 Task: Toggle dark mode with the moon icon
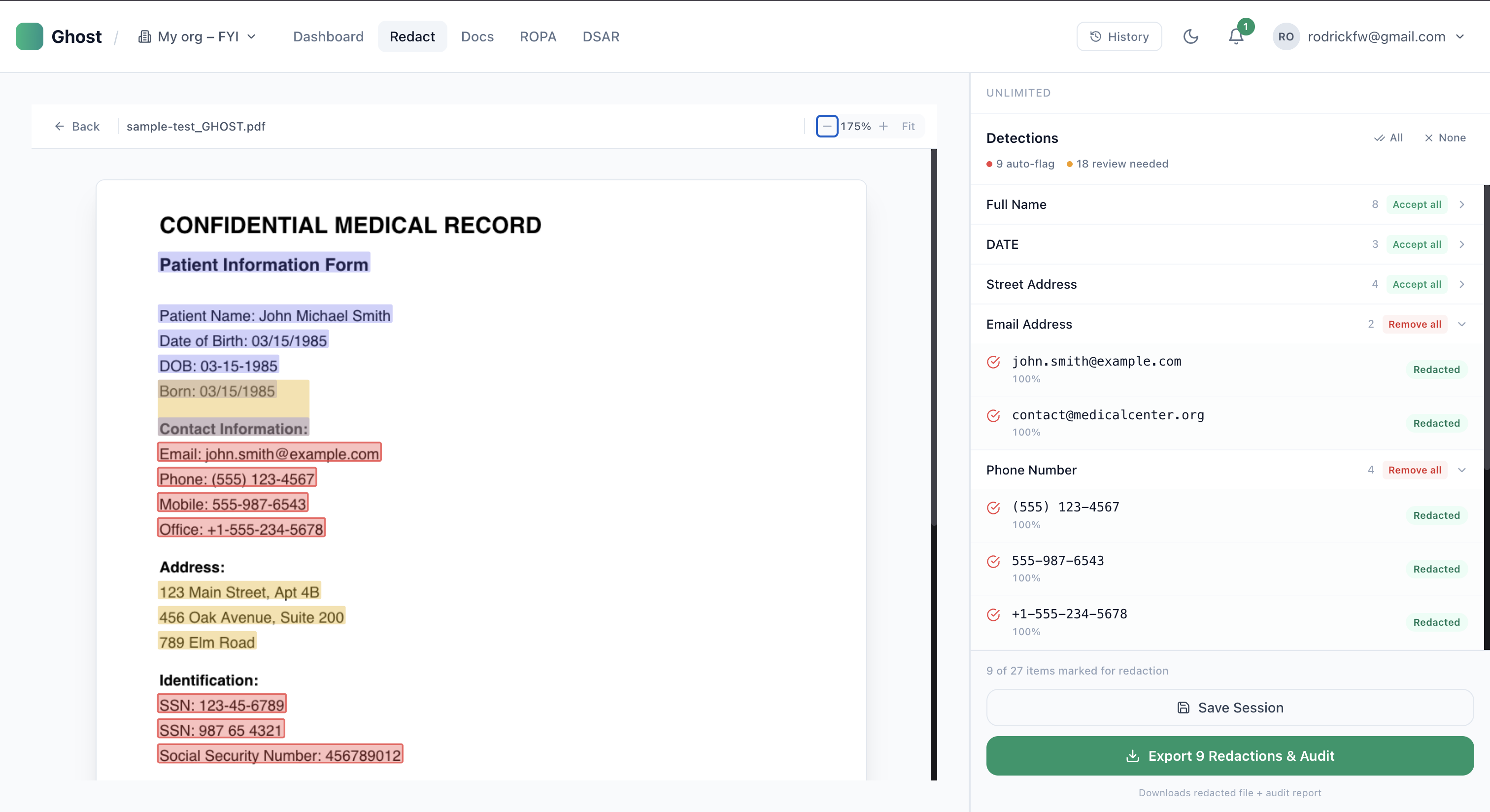1190,36
